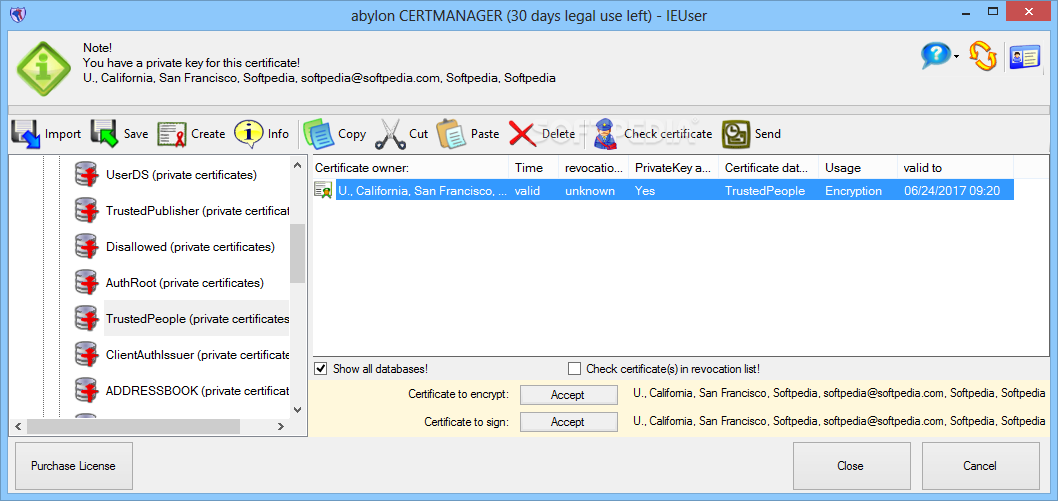Sort by valid to column header
The width and height of the screenshot is (1058, 501).
[x=955, y=168]
